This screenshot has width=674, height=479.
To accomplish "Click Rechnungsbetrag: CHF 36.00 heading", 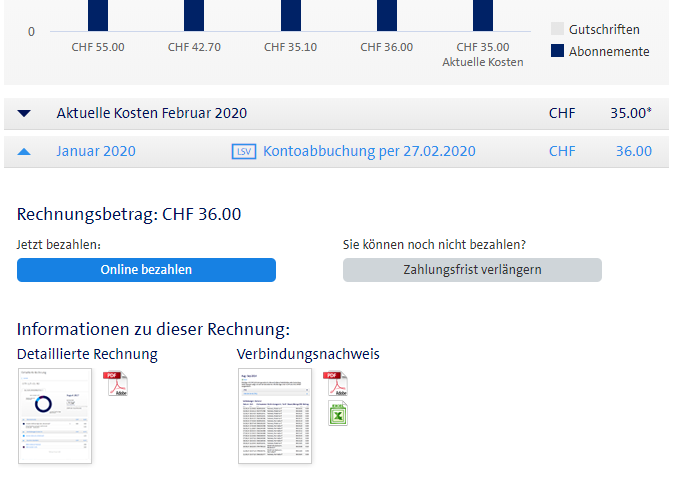I will coord(129,214).
